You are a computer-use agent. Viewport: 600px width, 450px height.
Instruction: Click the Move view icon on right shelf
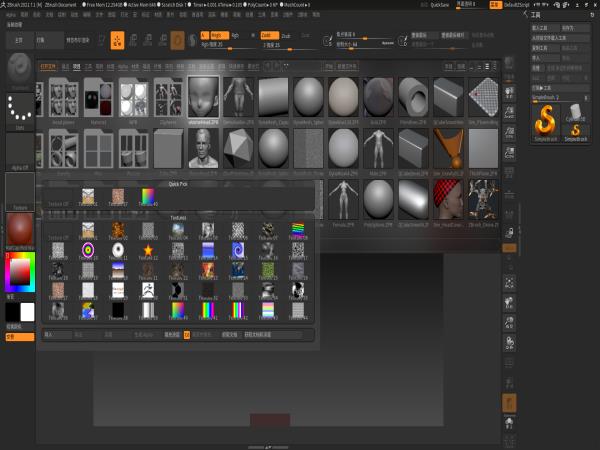[x=509, y=303]
